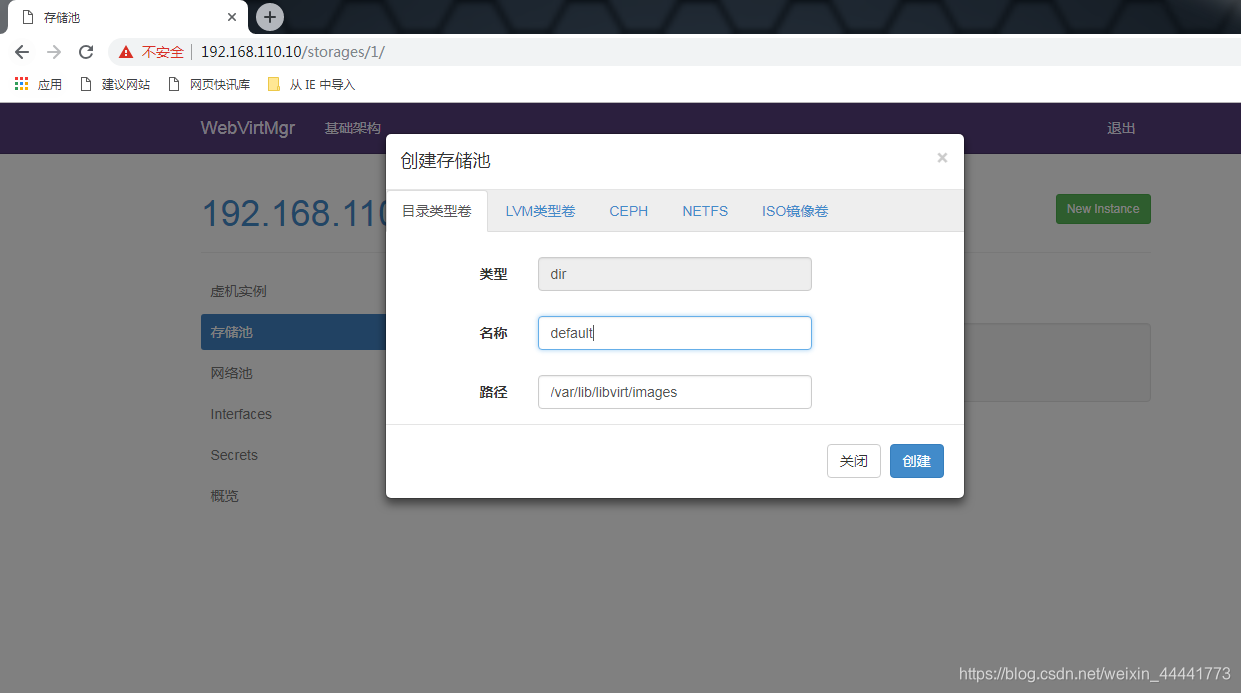Click the 类型 field containing dir
Viewport: 1241px width, 693px height.
(675, 274)
